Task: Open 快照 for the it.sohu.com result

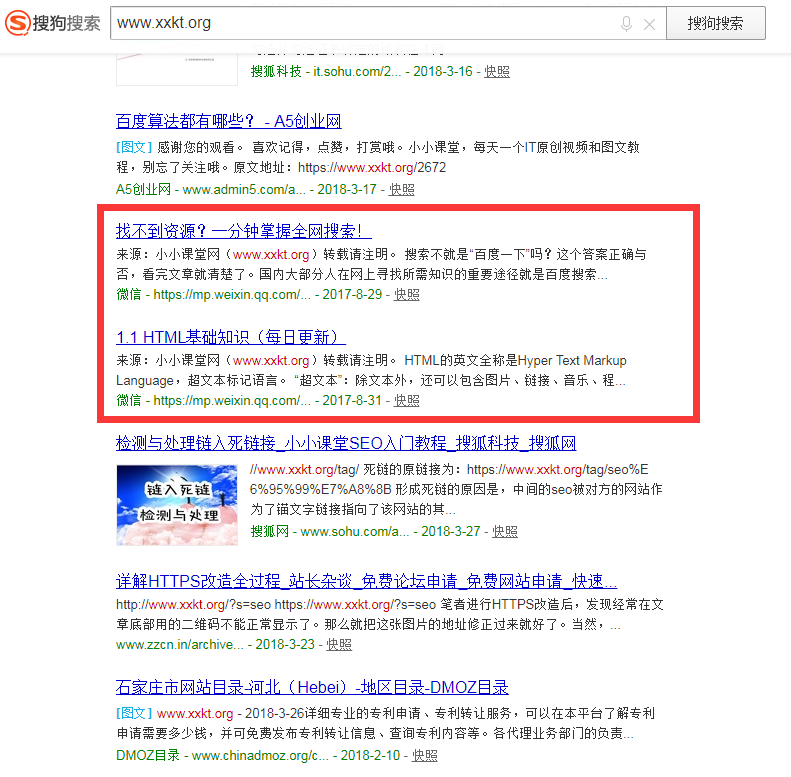Action: pyautogui.click(x=497, y=72)
